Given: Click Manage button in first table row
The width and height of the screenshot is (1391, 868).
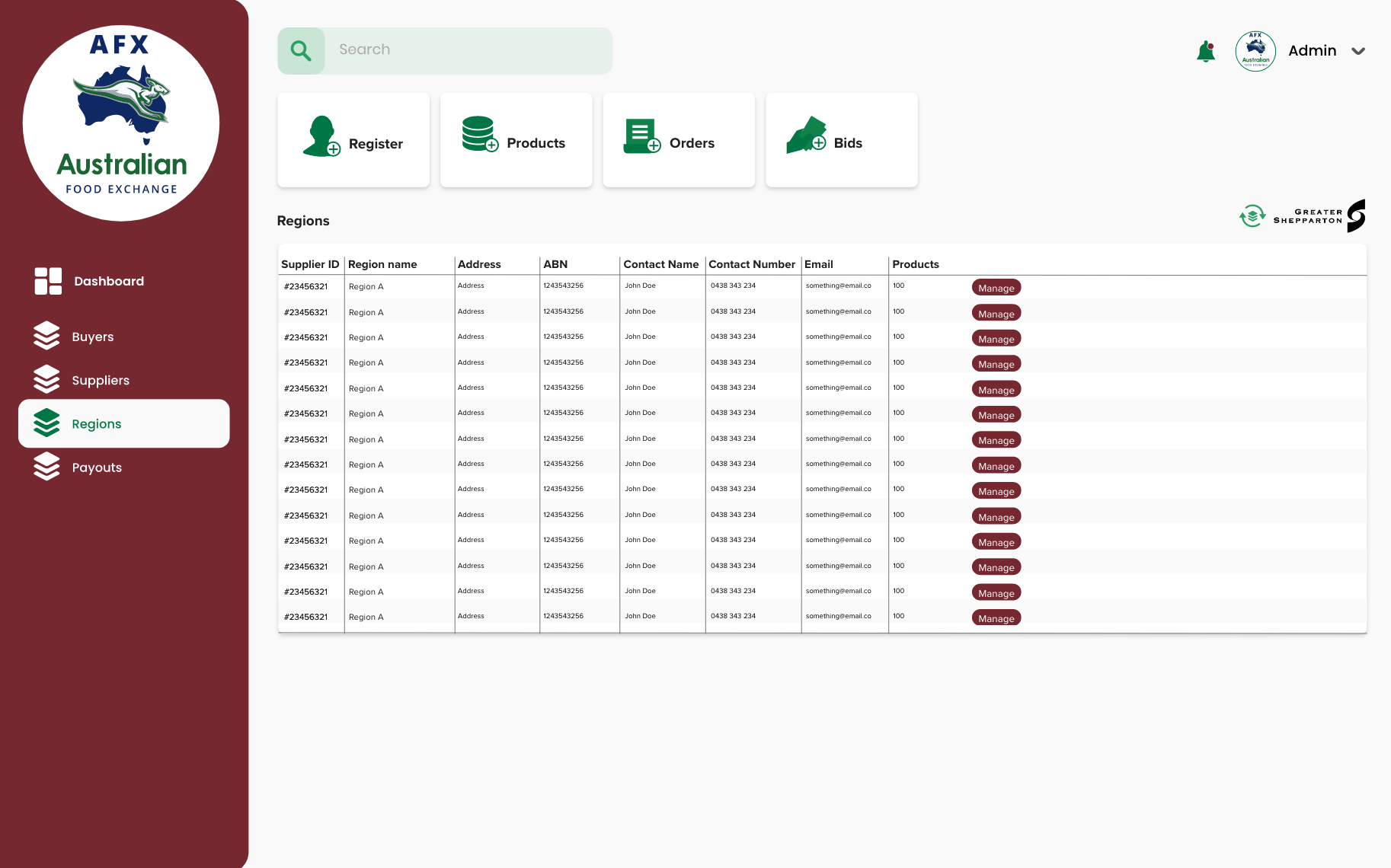Looking at the screenshot, I should [996, 288].
